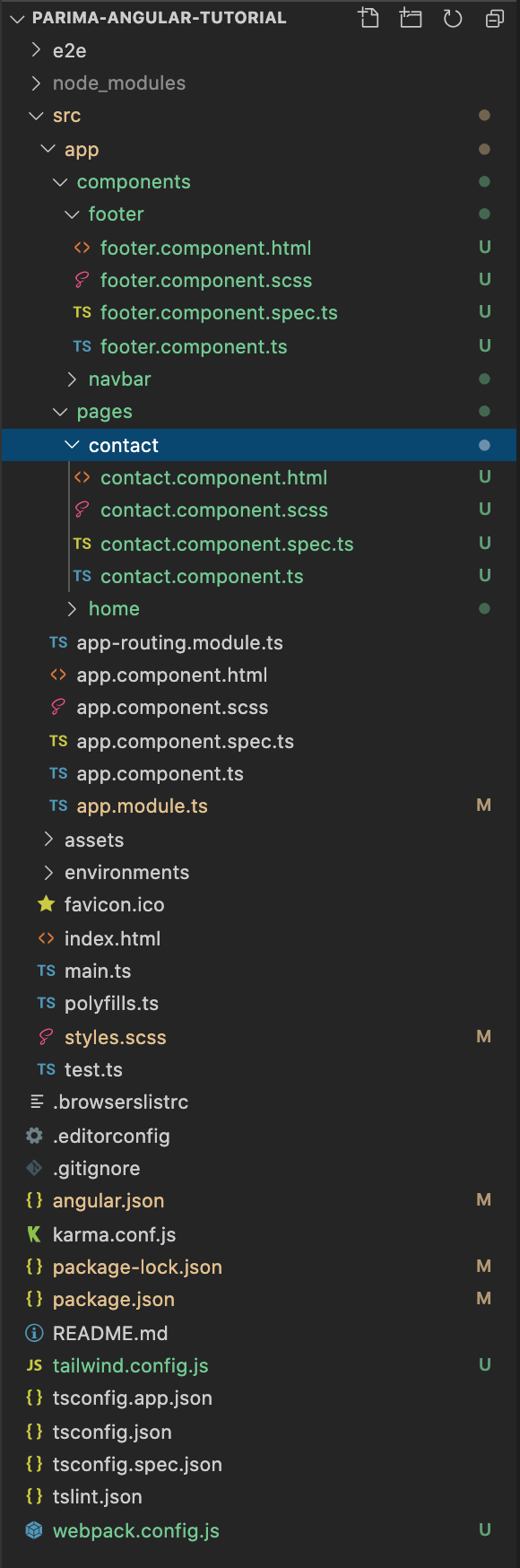Image resolution: width=520 pixels, height=1568 pixels.
Task: Open package-lock.json file
Action: (x=137, y=1267)
